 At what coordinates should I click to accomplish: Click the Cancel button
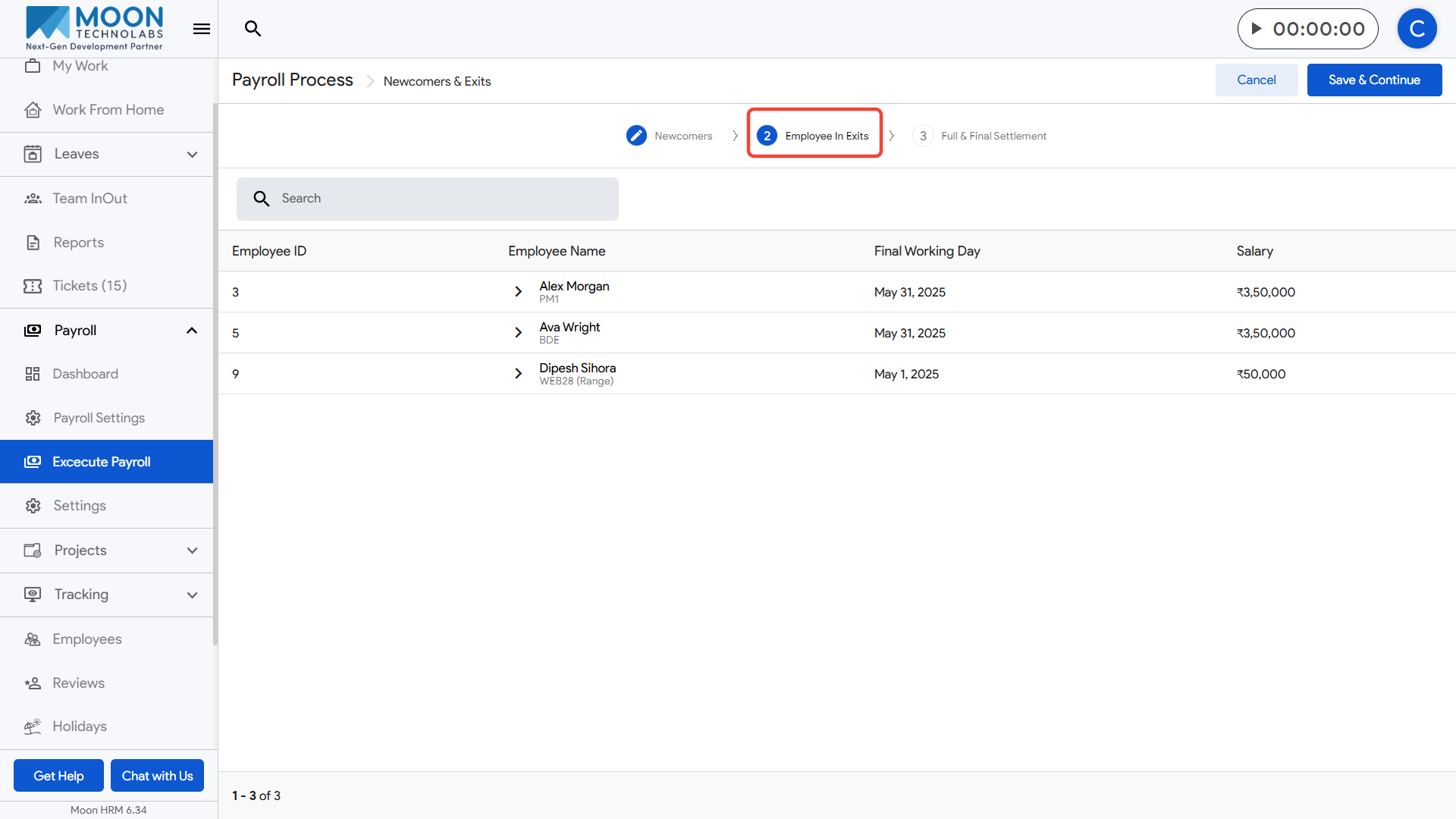pos(1256,80)
